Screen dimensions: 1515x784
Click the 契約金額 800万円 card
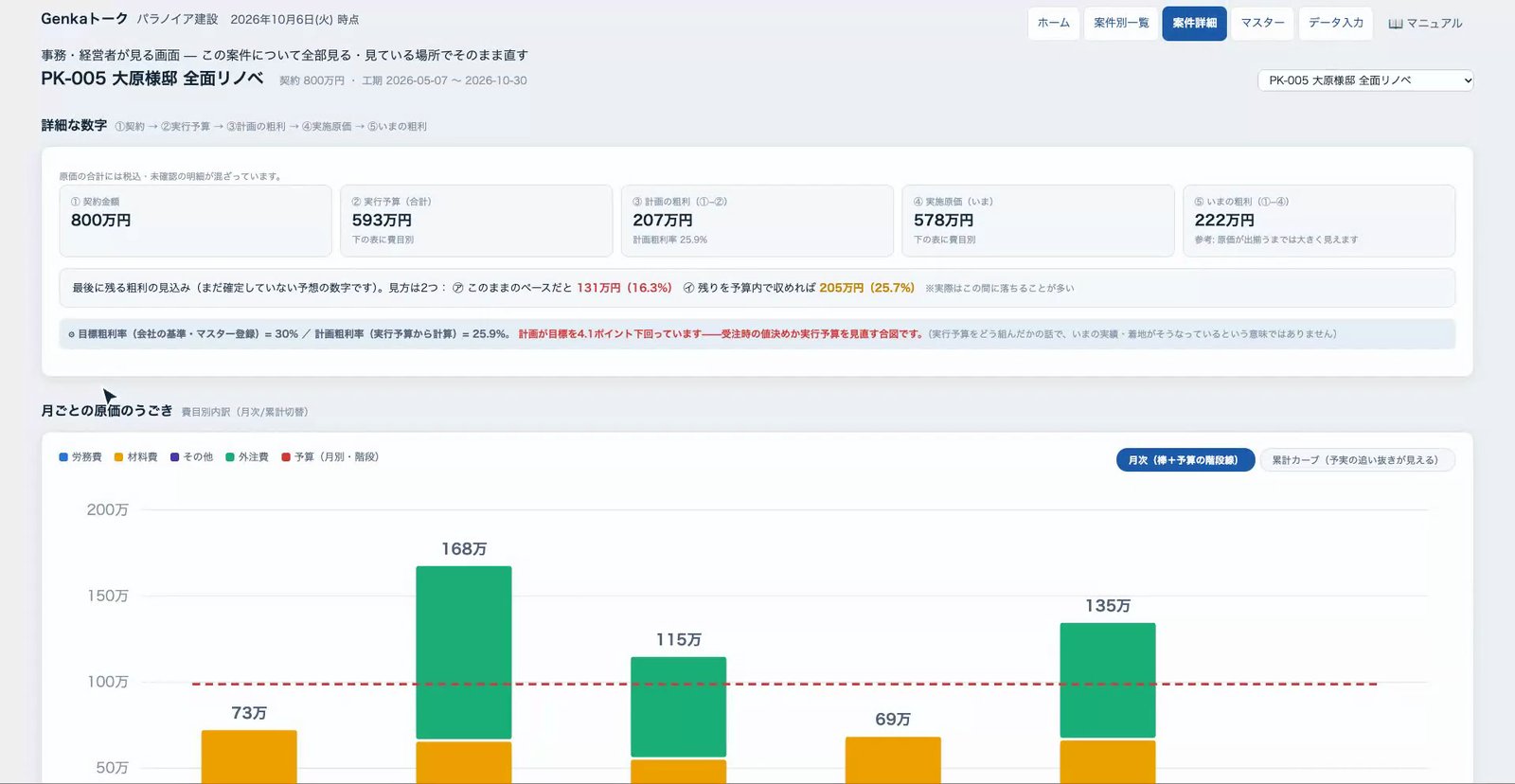click(195, 221)
